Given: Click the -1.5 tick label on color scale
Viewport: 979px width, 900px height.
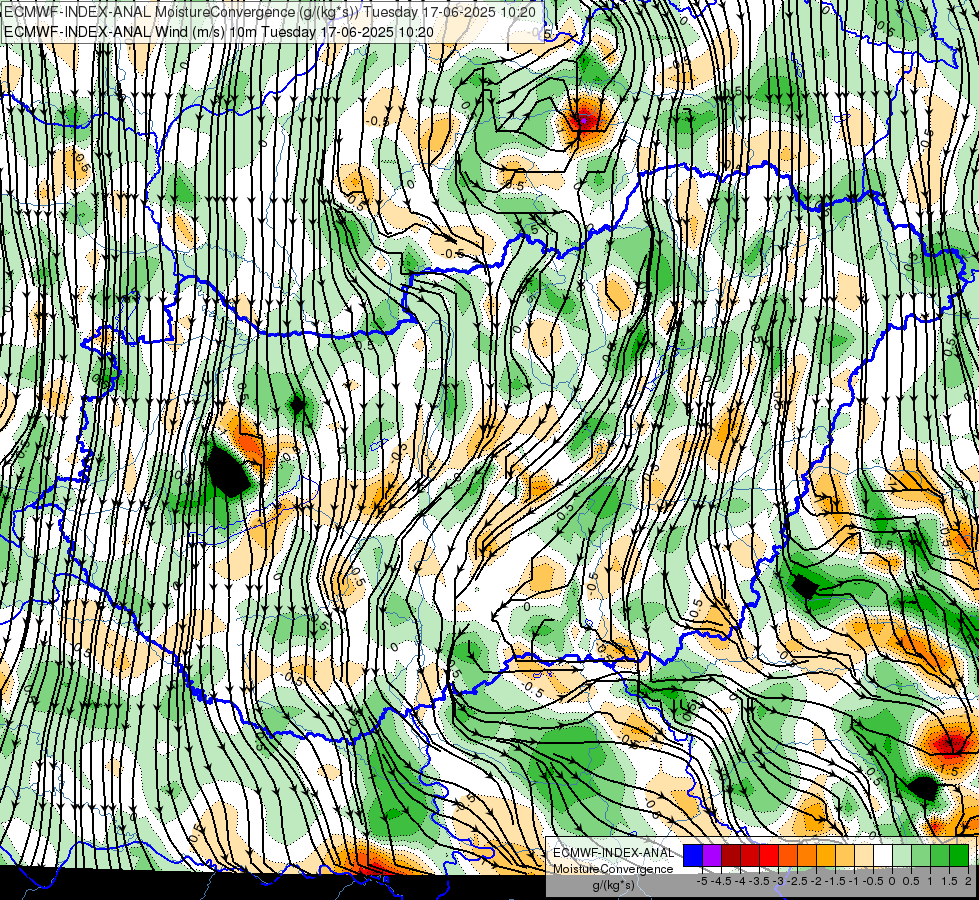Looking at the screenshot, I should (835, 881).
